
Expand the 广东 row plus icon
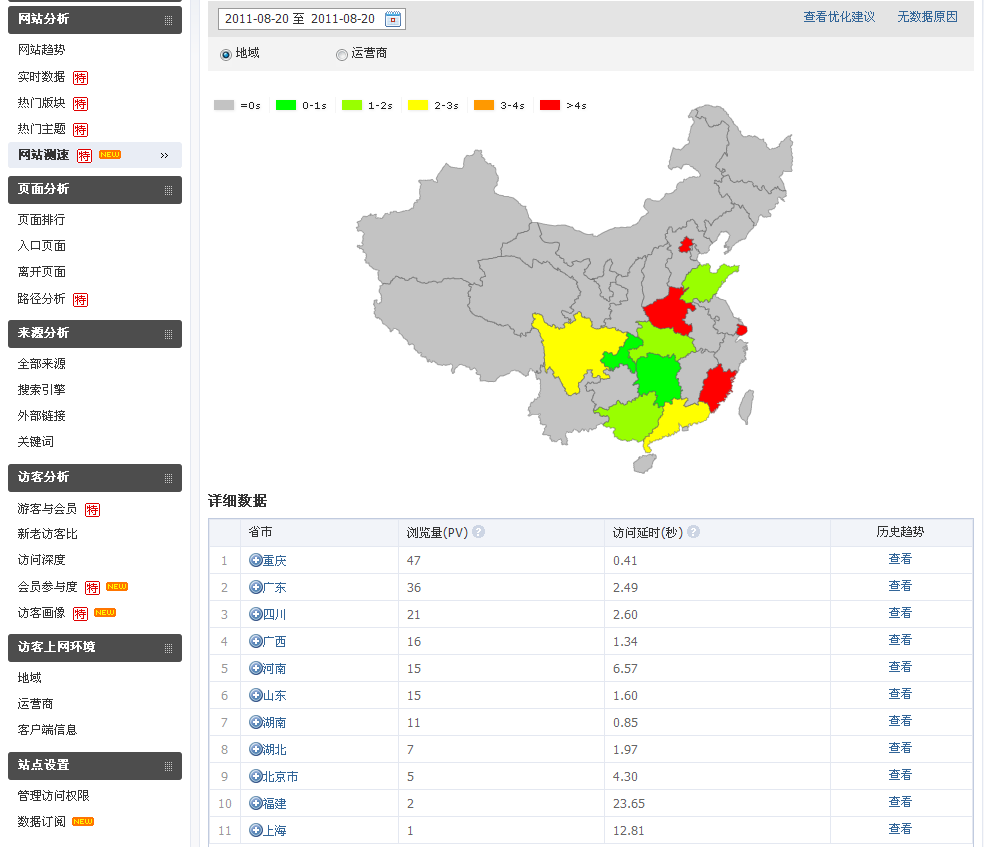point(255,587)
